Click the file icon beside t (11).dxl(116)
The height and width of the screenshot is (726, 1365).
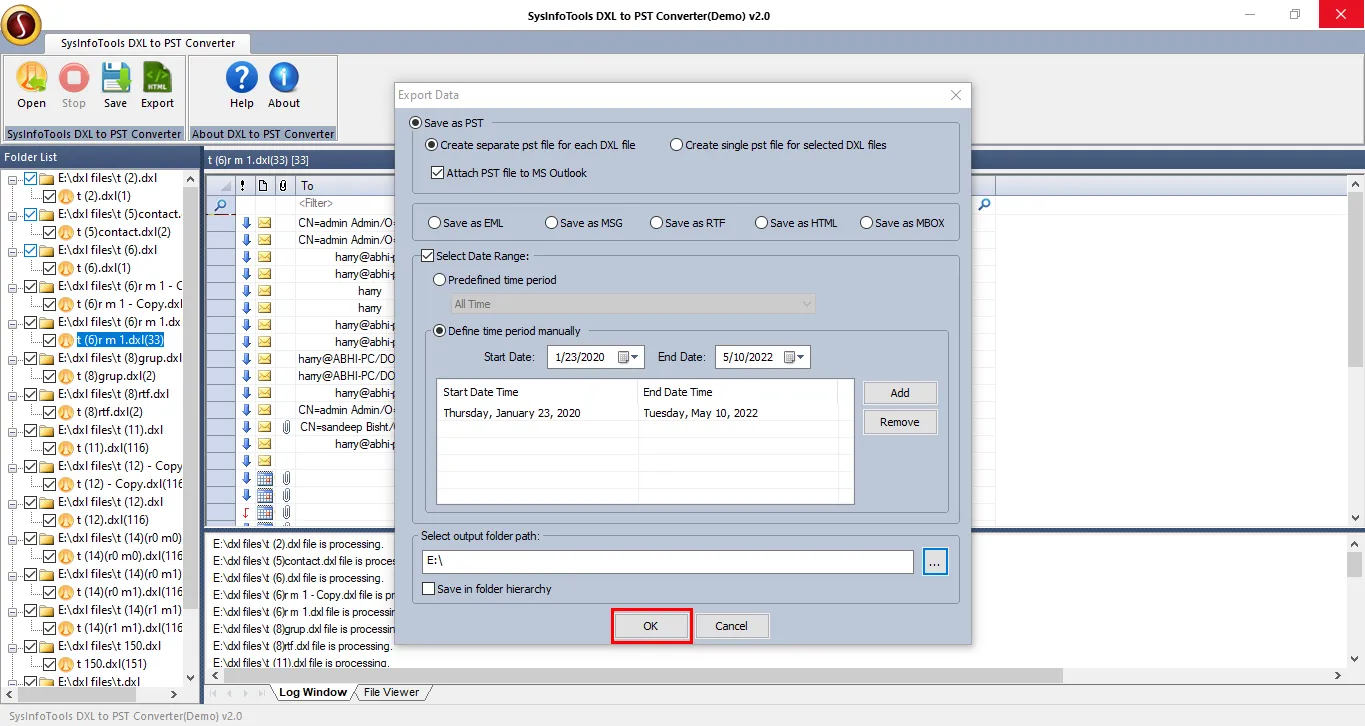(66, 448)
